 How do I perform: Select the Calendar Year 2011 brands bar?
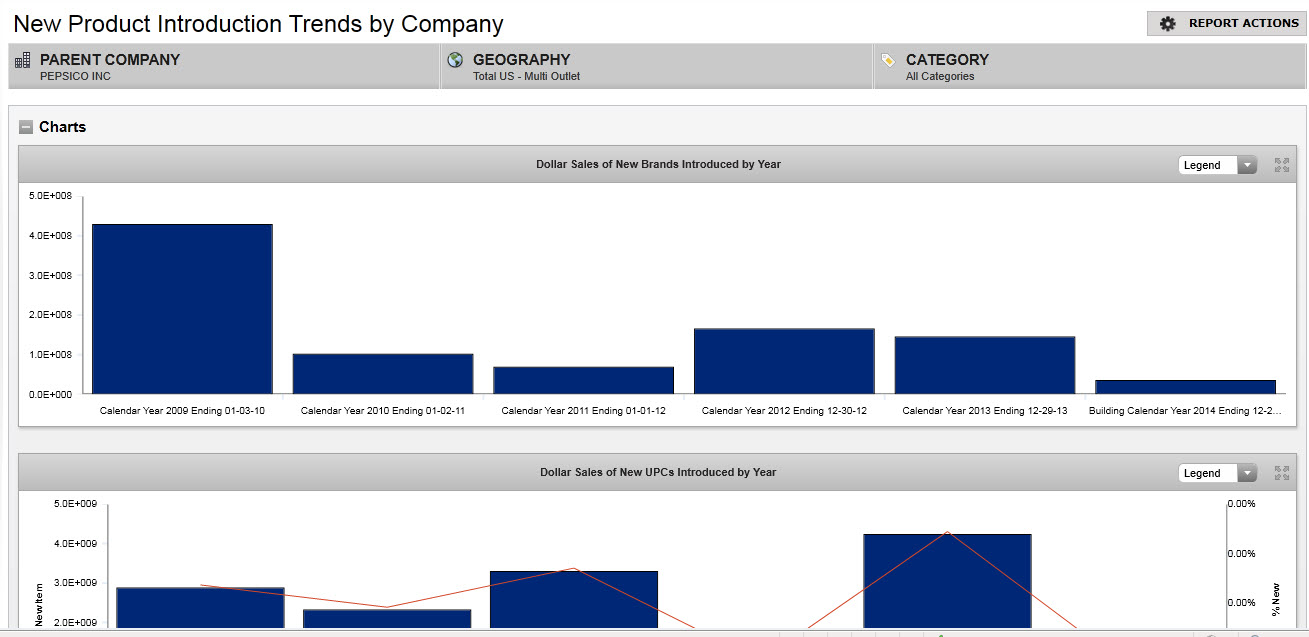pos(583,380)
